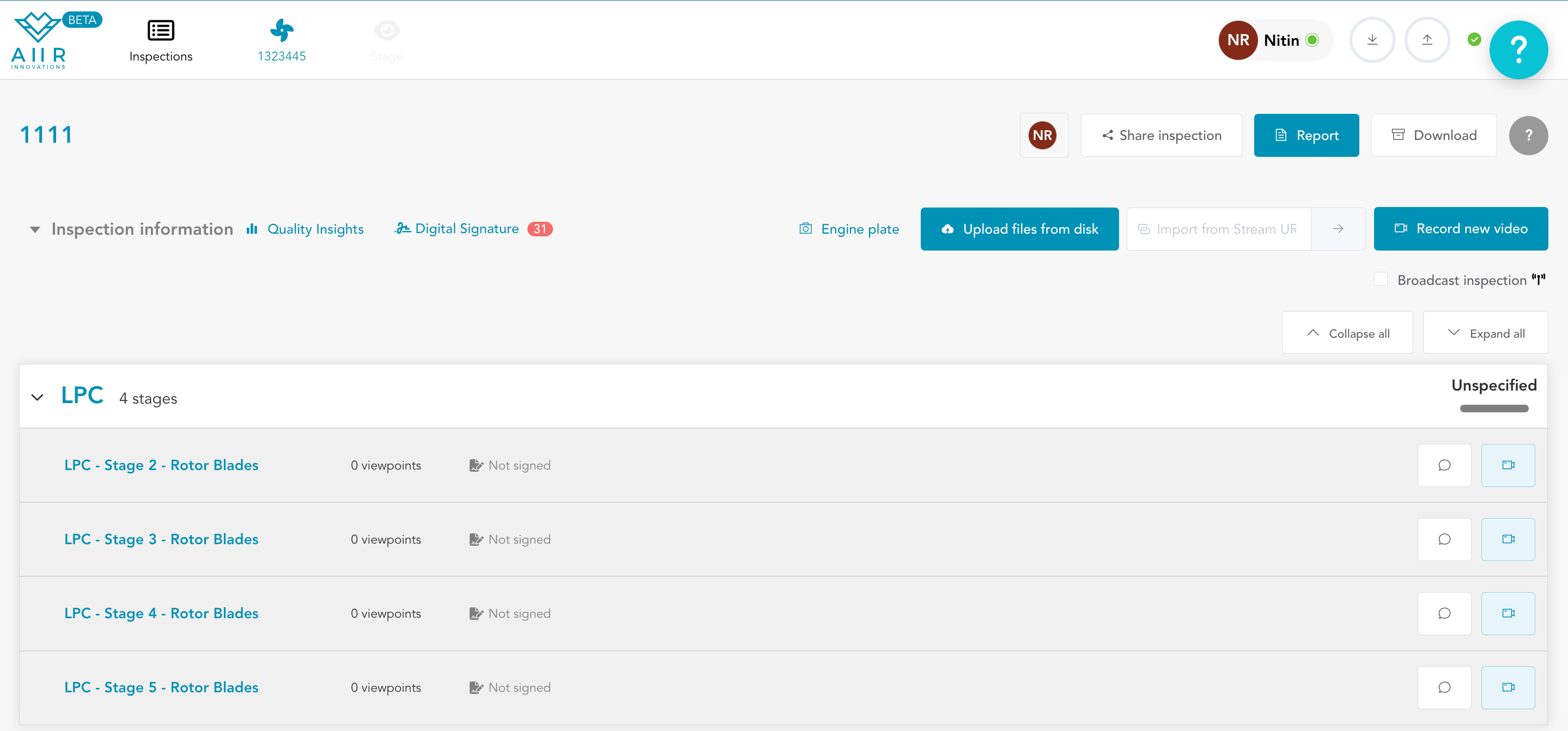This screenshot has width=1568, height=731.
Task: Collapse the LPC section chevron
Action: pos(37,398)
